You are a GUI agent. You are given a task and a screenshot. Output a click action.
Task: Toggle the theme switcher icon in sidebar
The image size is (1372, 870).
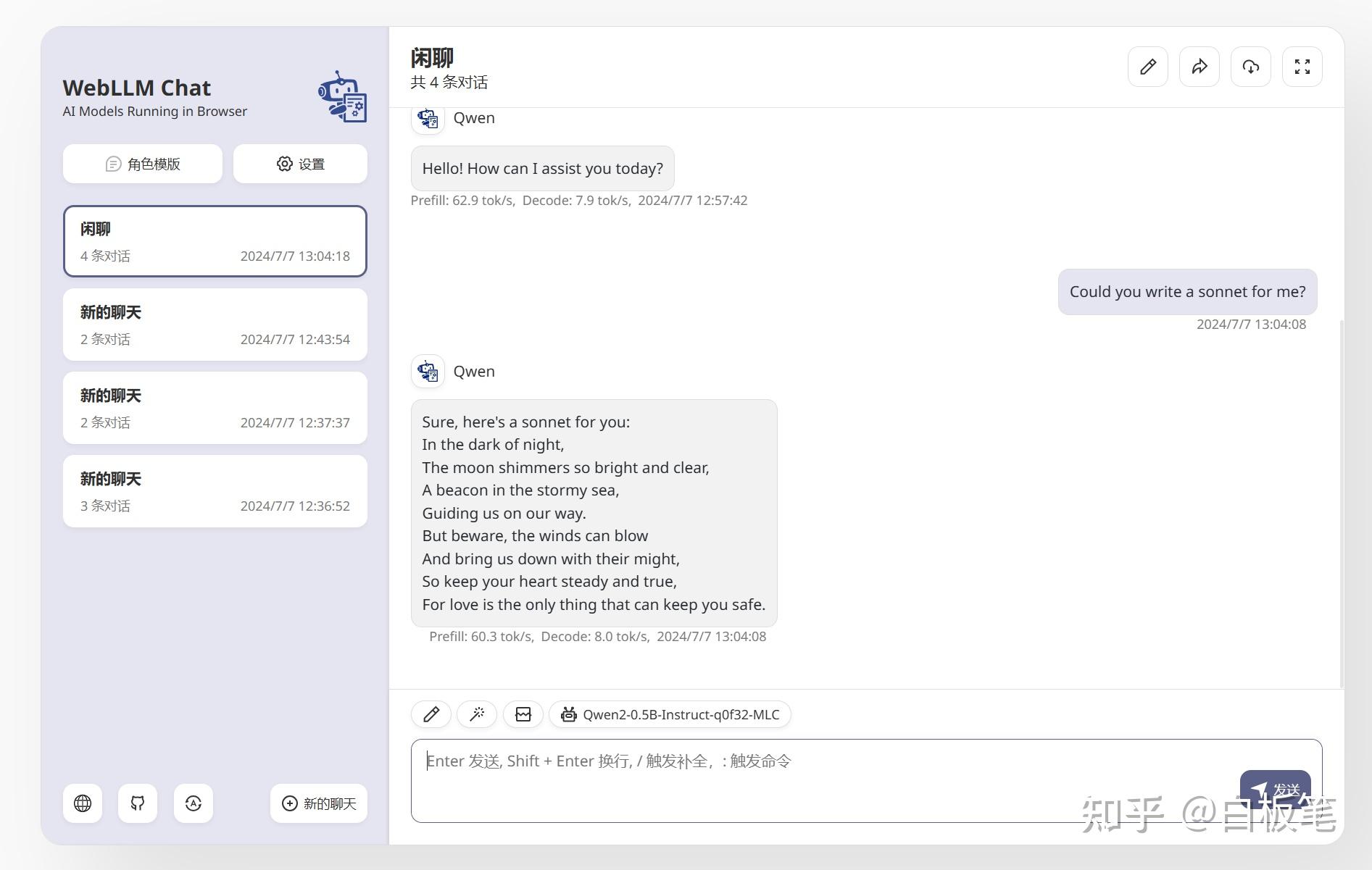(193, 803)
